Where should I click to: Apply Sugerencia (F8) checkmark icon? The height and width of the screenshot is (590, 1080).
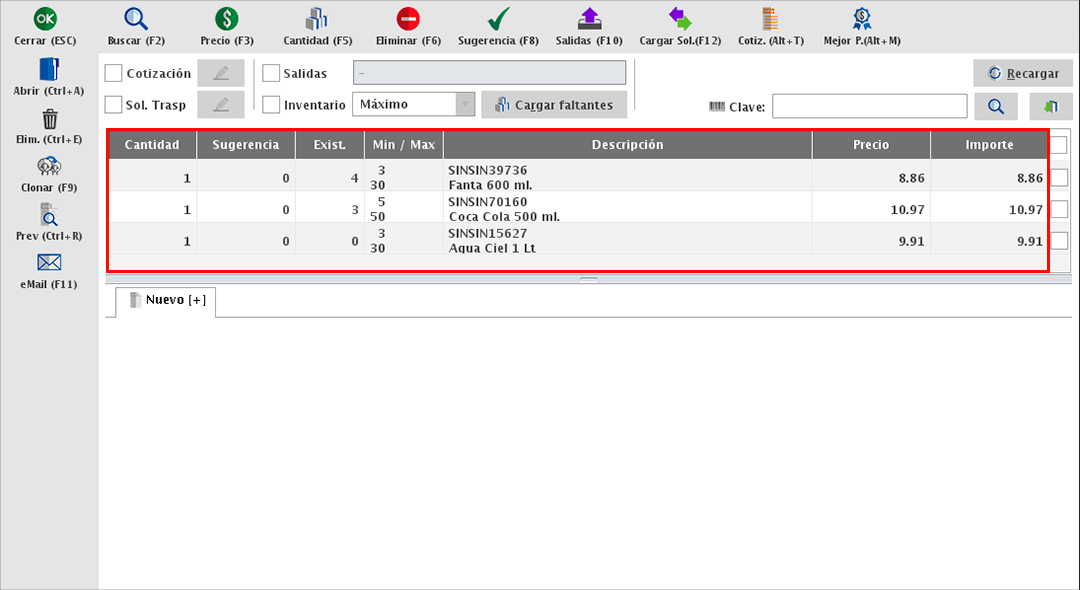pos(498,19)
